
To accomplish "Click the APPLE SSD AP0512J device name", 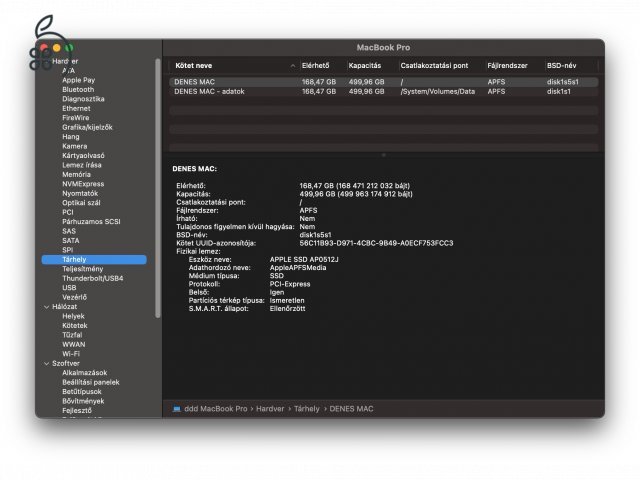I will point(304,259).
